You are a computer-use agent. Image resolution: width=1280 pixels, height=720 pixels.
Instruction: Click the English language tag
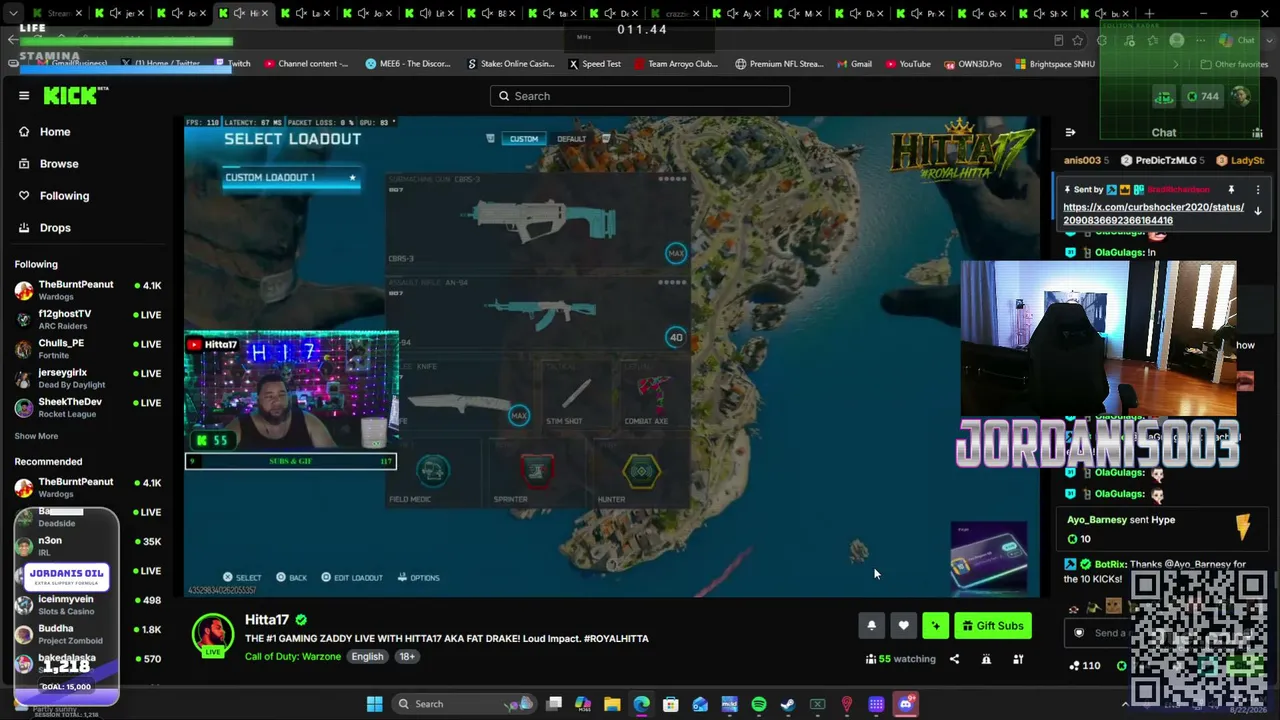pos(367,657)
